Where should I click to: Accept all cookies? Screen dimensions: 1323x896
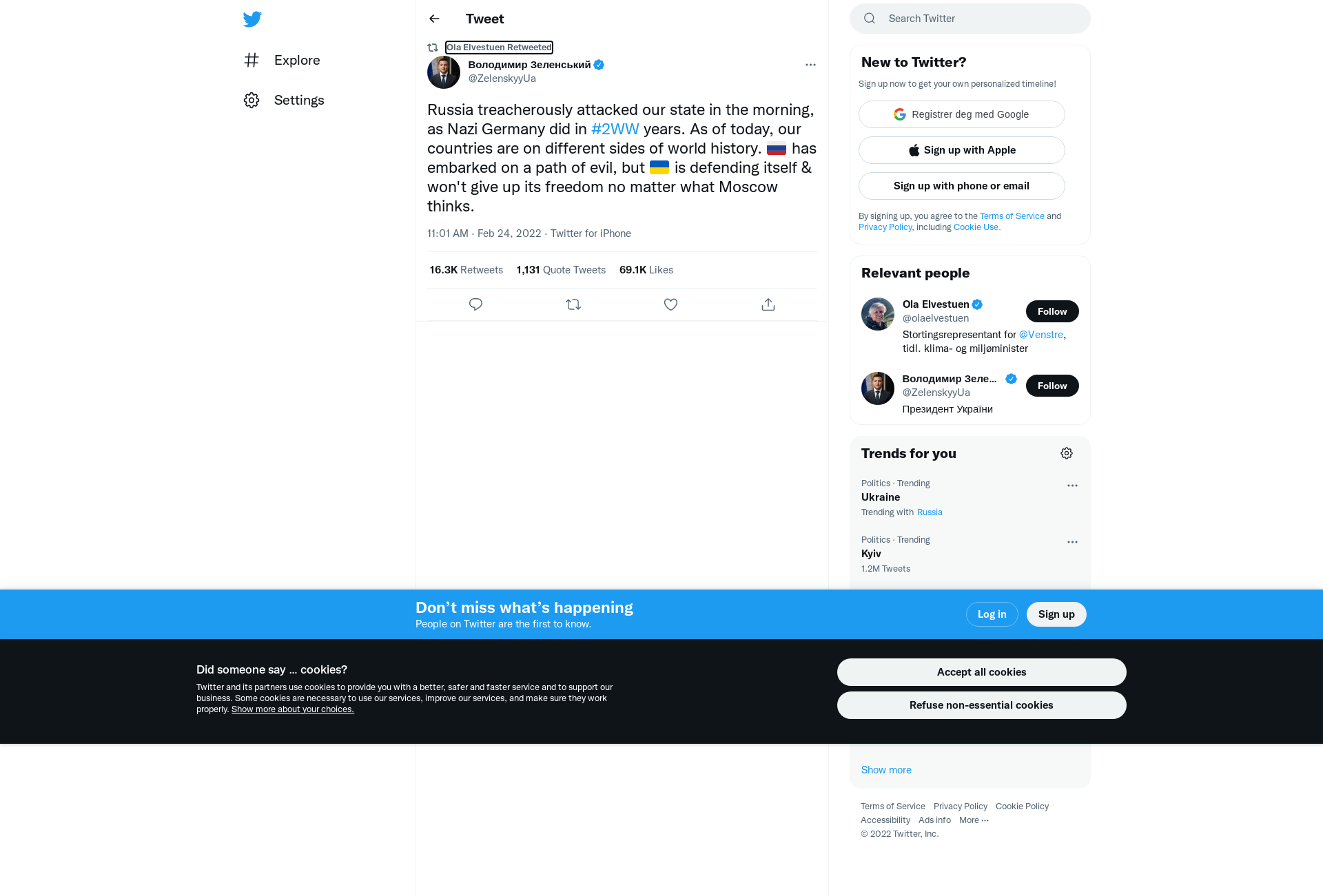[x=981, y=672]
